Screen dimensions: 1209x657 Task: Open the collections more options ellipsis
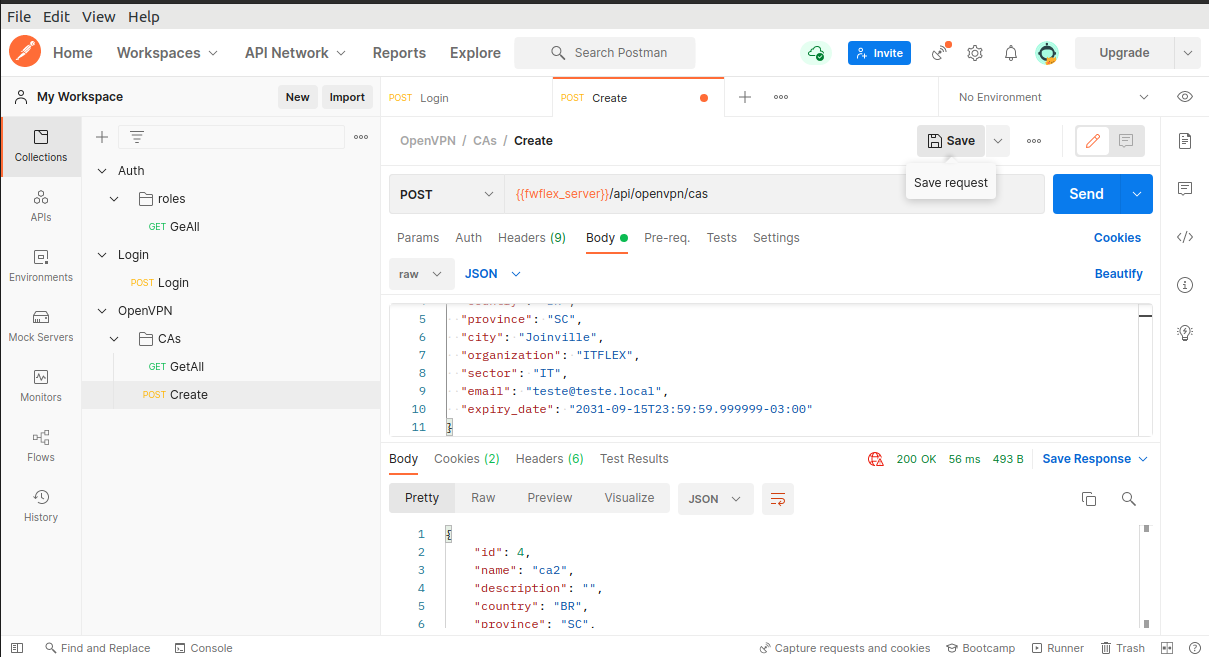point(361,137)
